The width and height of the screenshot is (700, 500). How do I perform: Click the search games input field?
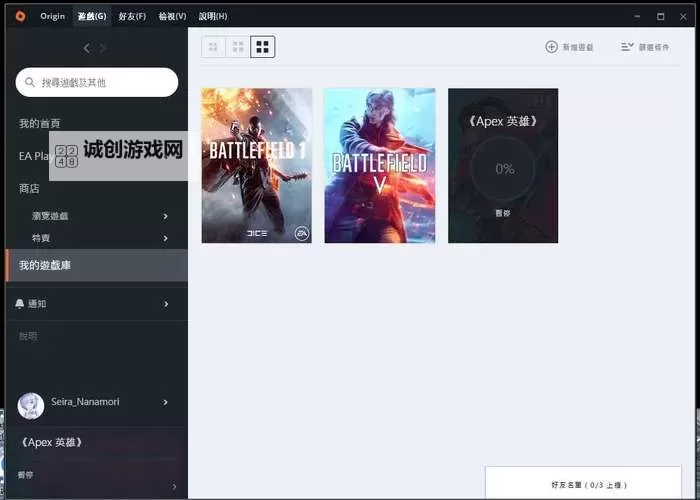point(97,82)
